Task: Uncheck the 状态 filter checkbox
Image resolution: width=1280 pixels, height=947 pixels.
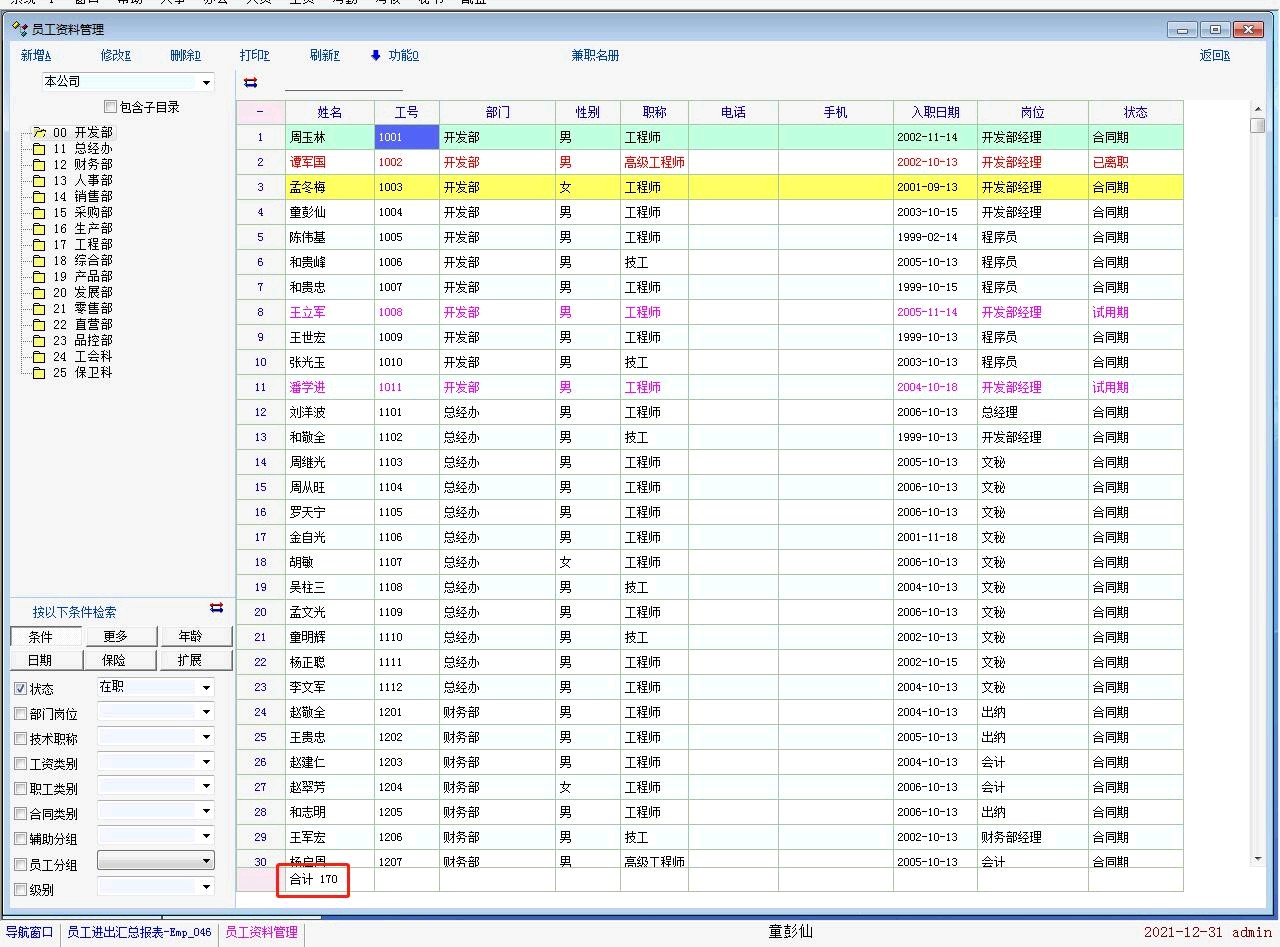Action: [x=21, y=689]
